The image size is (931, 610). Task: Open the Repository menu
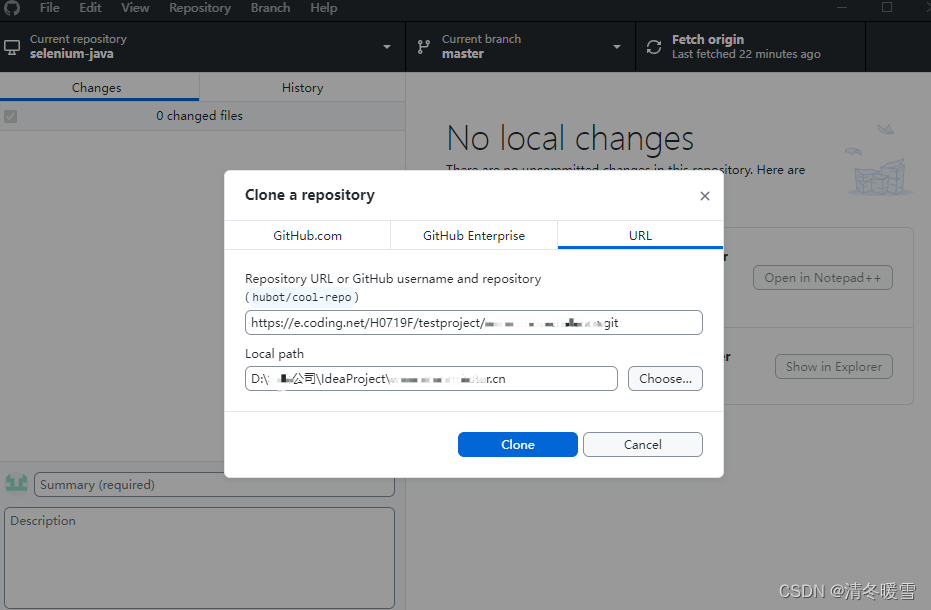pos(200,8)
